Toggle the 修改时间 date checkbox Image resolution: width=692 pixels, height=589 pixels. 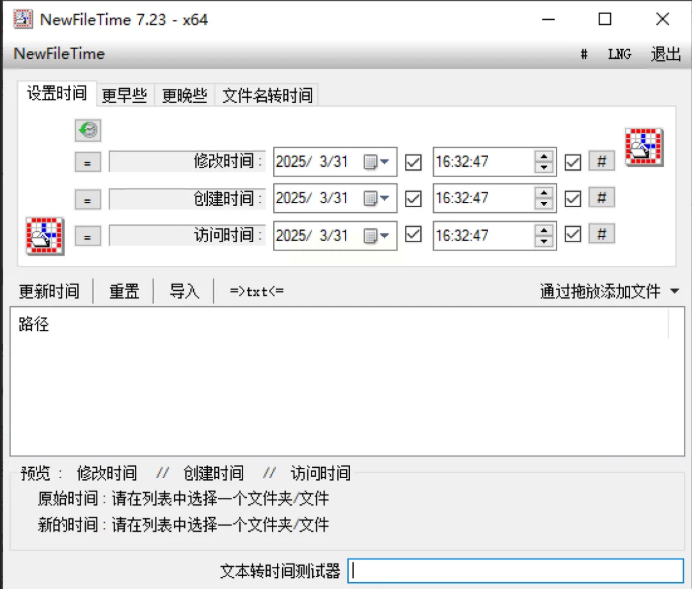pyautogui.click(x=414, y=162)
